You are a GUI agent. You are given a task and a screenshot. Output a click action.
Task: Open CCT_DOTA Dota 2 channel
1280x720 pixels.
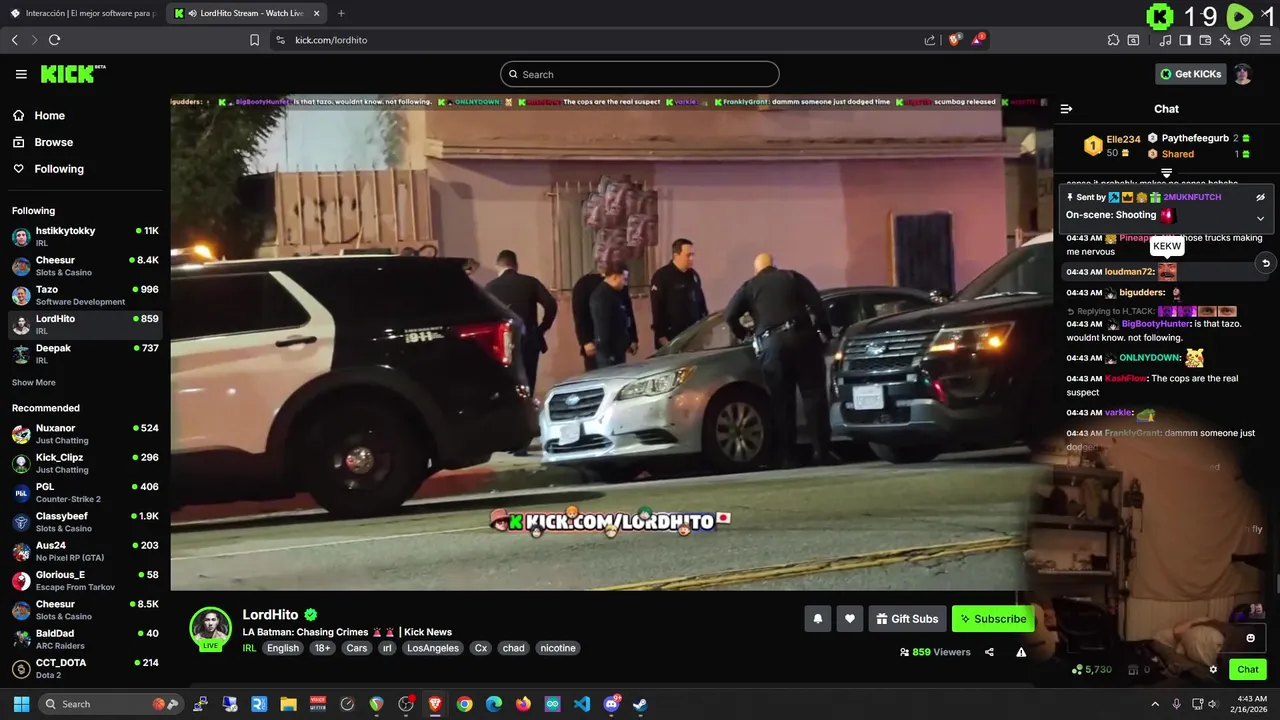coord(85,668)
